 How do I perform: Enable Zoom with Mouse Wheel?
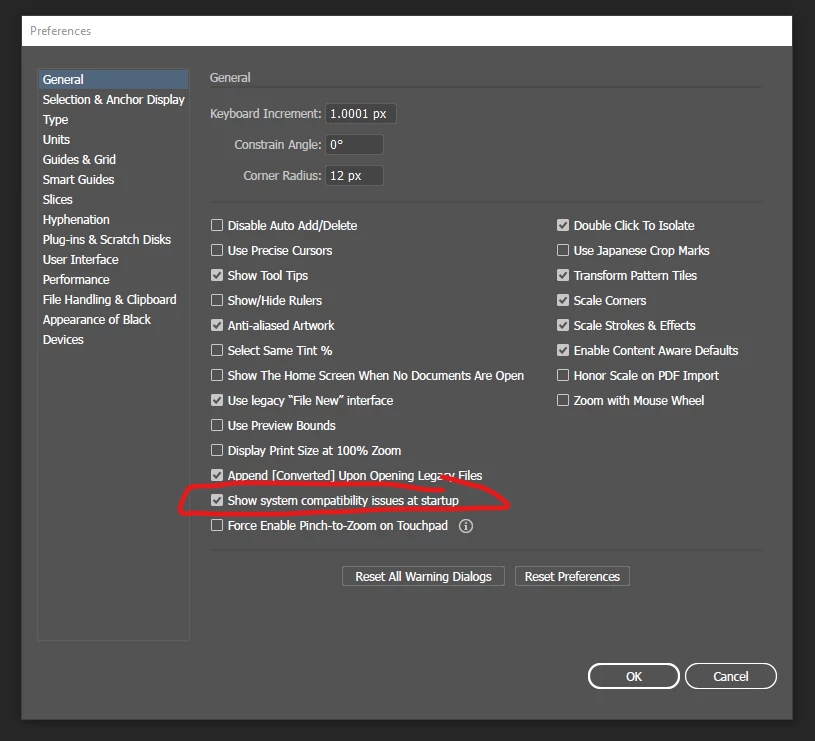563,400
